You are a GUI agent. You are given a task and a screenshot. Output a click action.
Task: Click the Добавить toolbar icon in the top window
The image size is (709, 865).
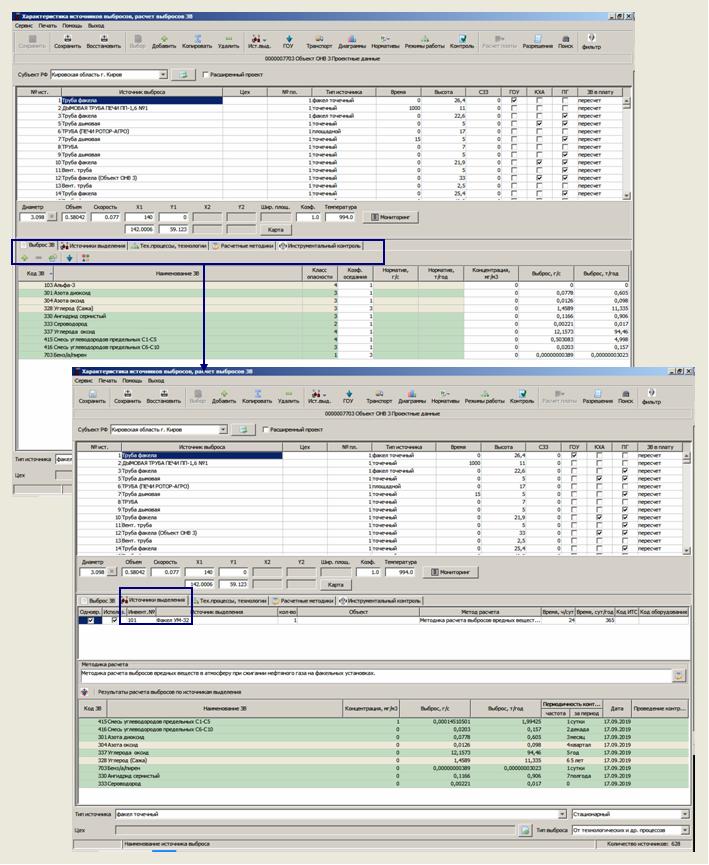click(165, 42)
